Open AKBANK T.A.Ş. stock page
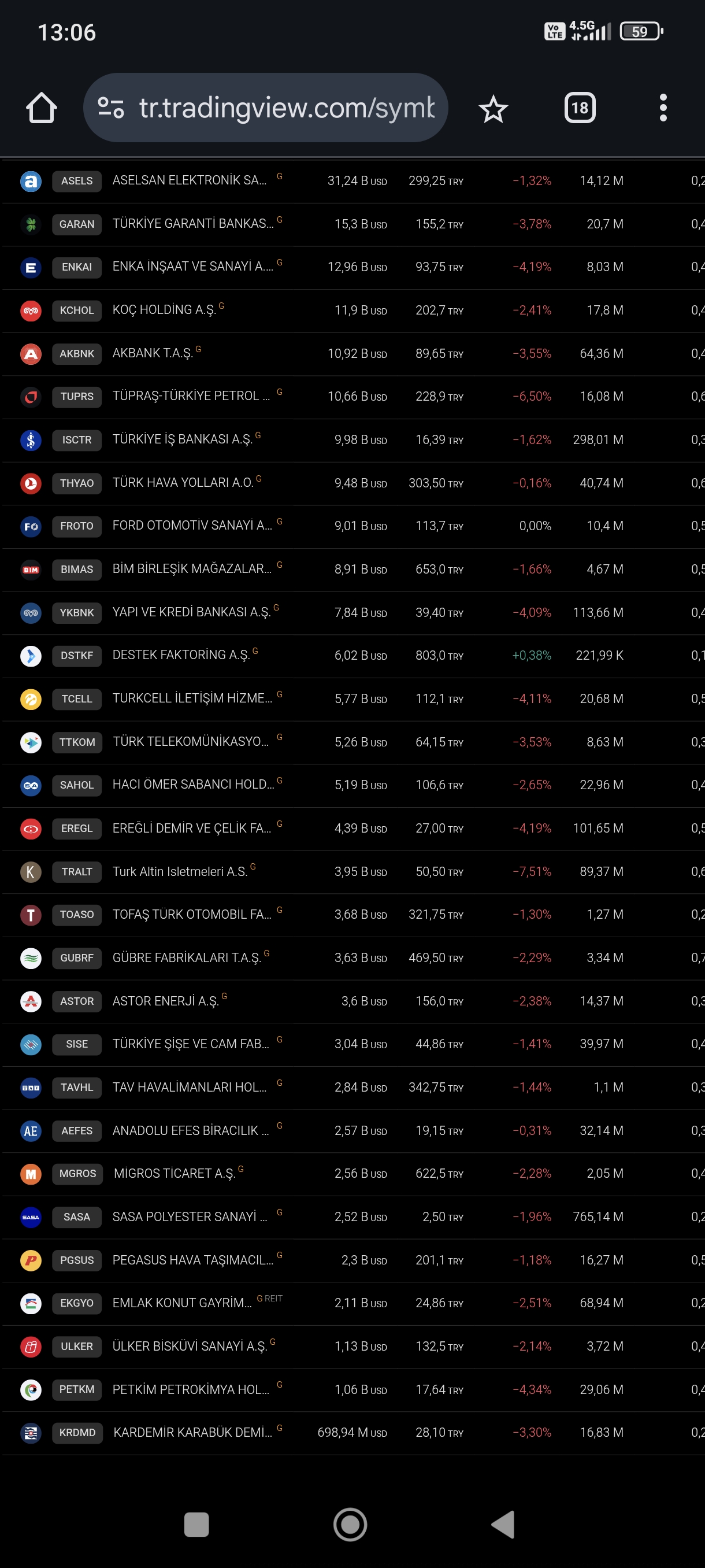 point(153,353)
